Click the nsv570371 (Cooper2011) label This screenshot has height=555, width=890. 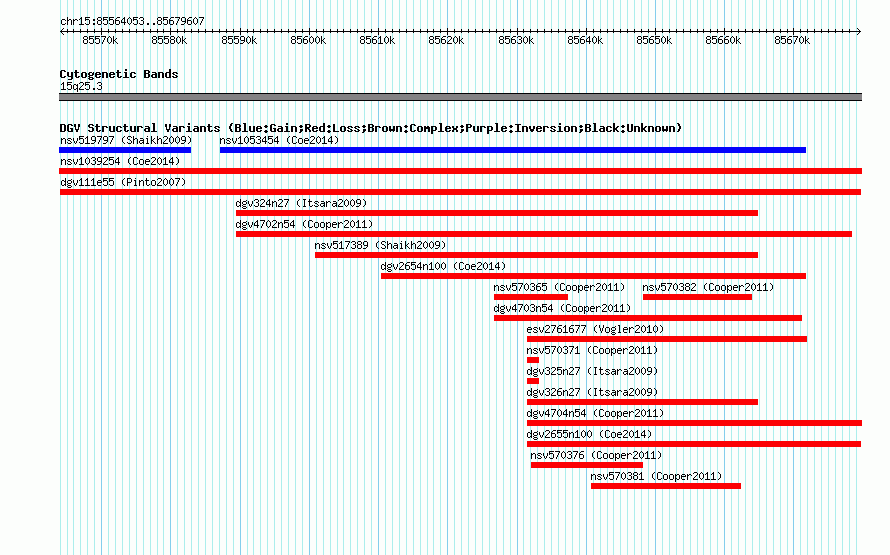pyautogui.click(x=592, y=350)
